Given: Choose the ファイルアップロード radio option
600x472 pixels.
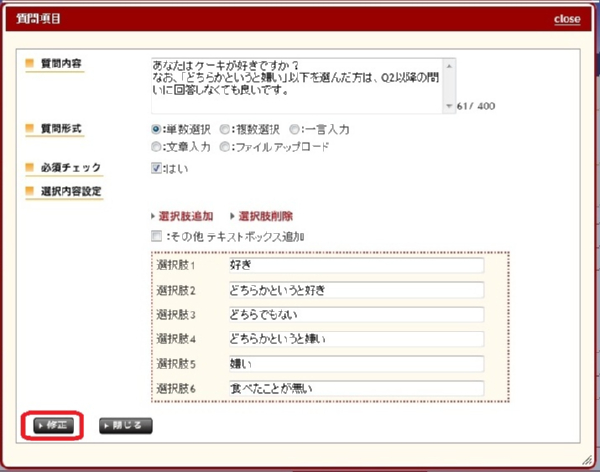Looking at the screenshot, I should 225,147.
